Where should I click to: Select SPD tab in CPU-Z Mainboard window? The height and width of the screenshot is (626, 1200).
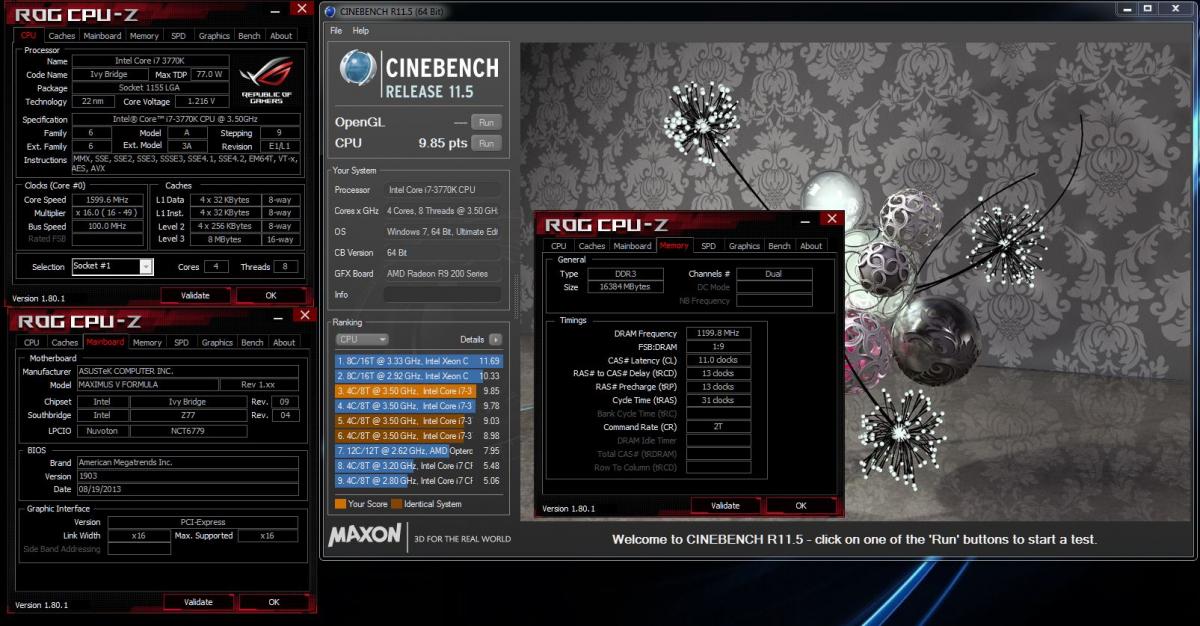pos(181,342)
